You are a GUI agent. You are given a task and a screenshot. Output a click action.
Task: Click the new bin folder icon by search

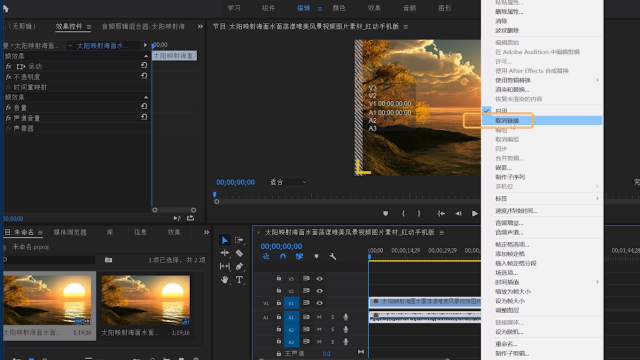(x=108, y=260)
